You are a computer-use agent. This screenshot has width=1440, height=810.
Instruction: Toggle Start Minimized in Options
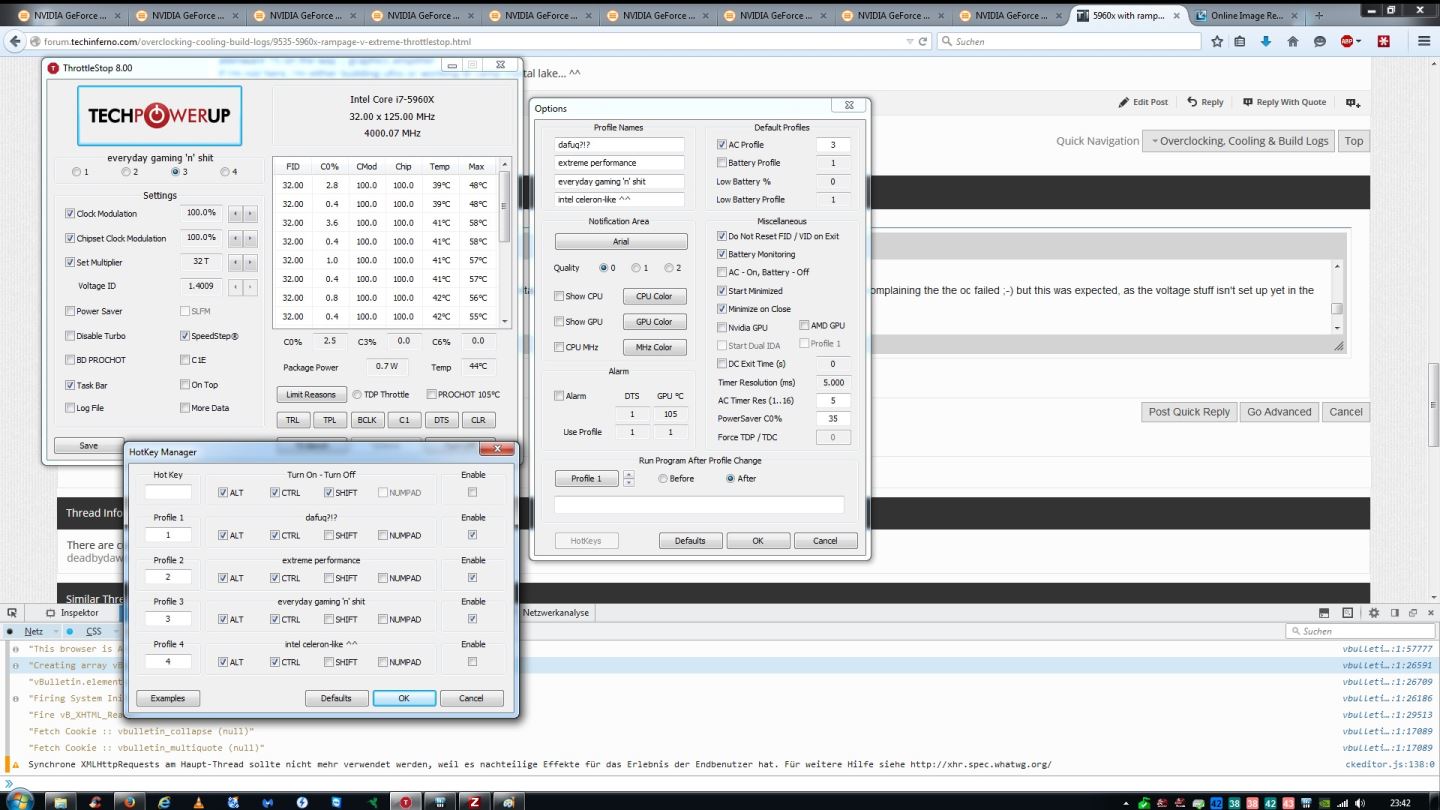(x=722, y=291)
